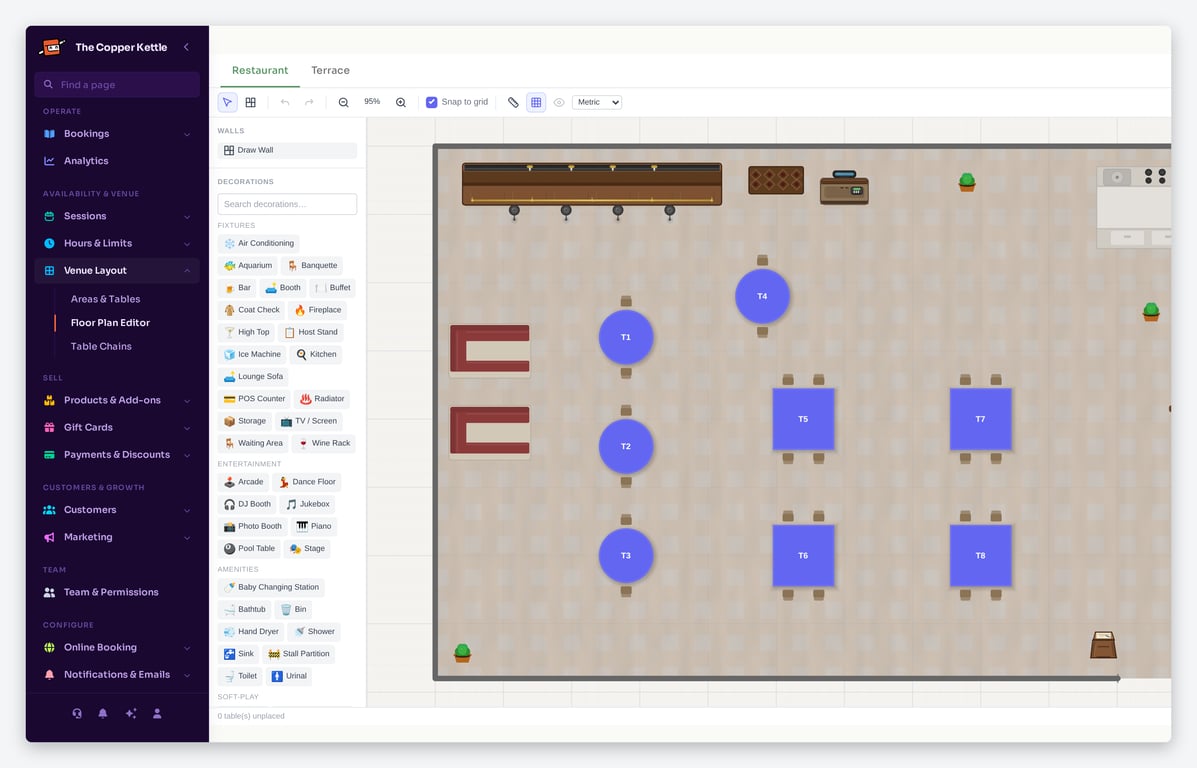Expand Payments & Discounts menu
This screenshot has width=1197, height=768.
117,455
